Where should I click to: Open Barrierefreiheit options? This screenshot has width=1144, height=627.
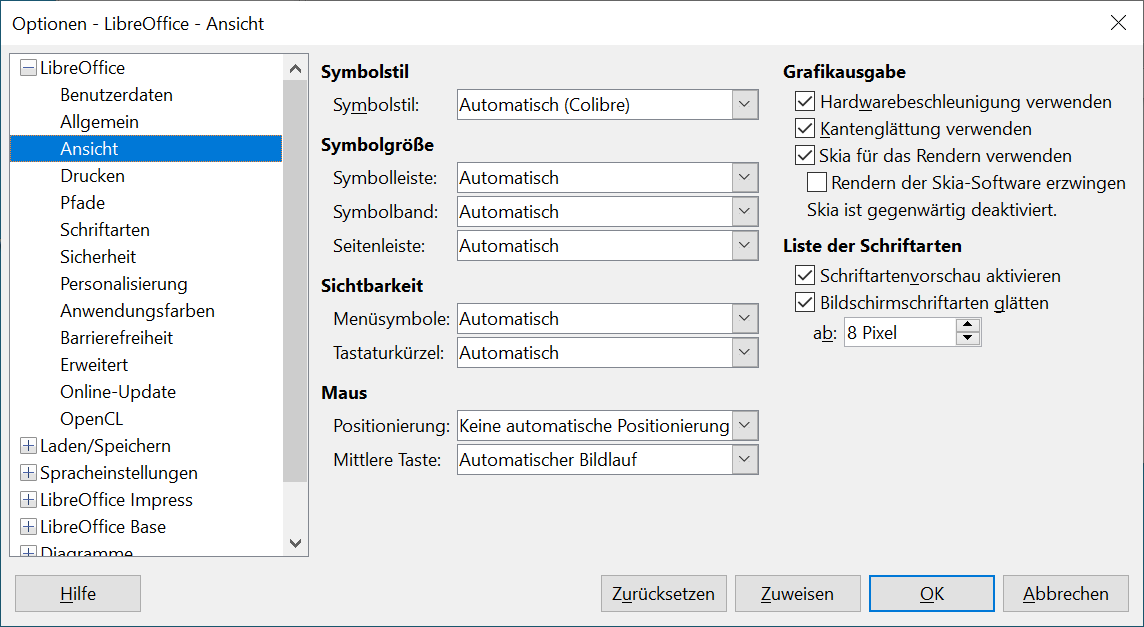point(117,338)
